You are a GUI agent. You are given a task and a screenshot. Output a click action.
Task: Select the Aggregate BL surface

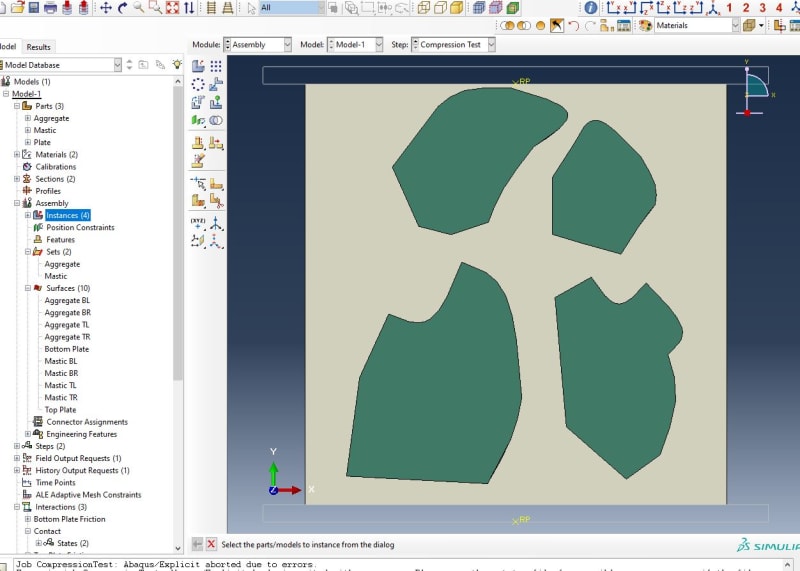pyautogui.click(x=67, y=301)
